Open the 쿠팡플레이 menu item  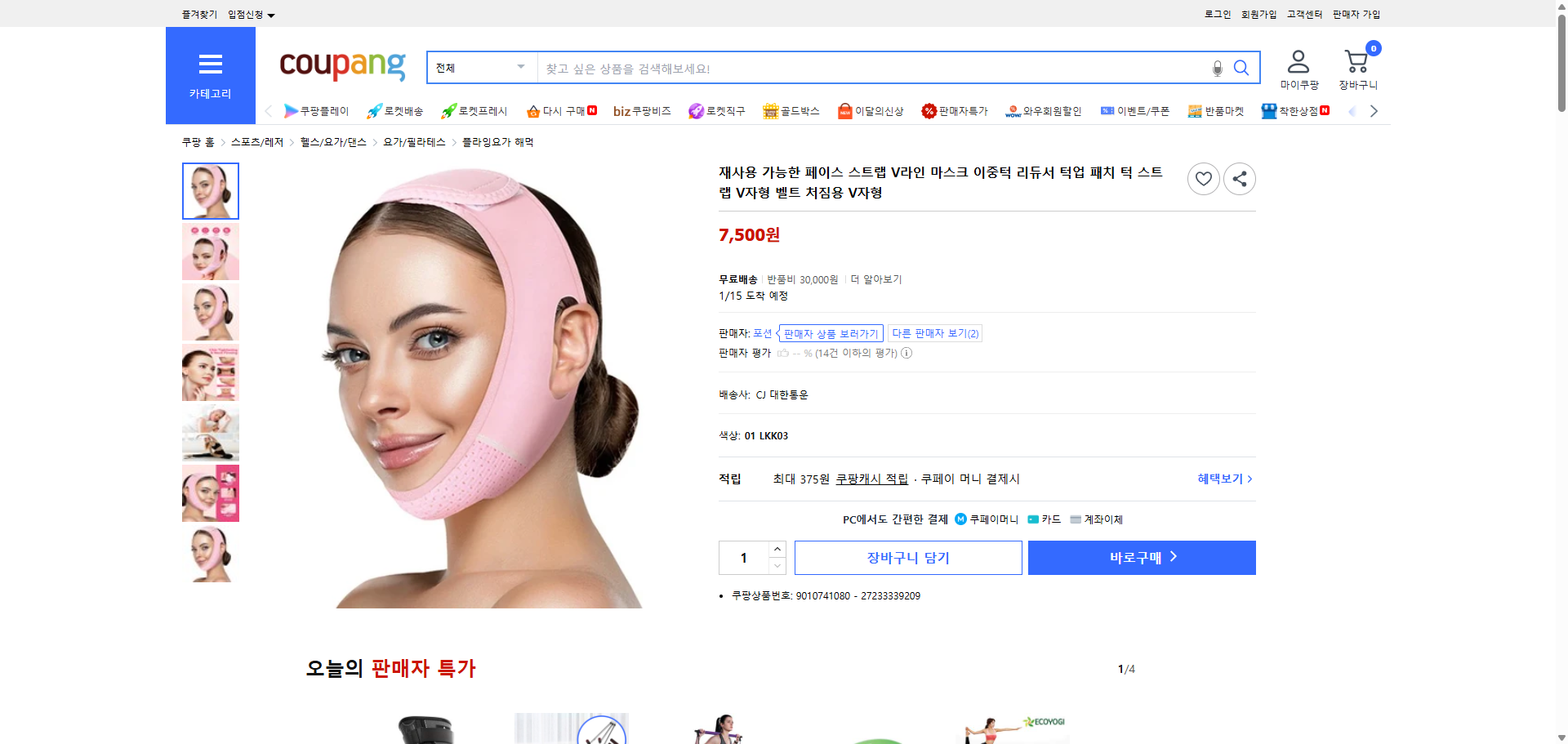[x=320, y=110]
